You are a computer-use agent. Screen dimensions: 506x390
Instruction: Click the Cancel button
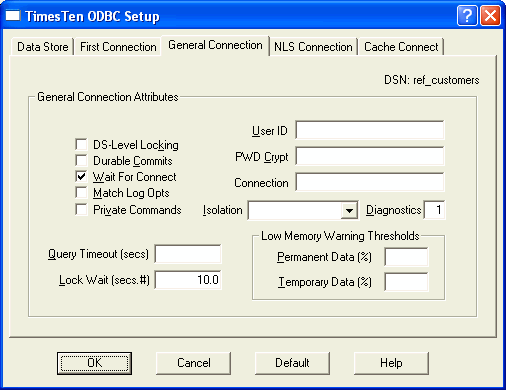pos(194,363)
